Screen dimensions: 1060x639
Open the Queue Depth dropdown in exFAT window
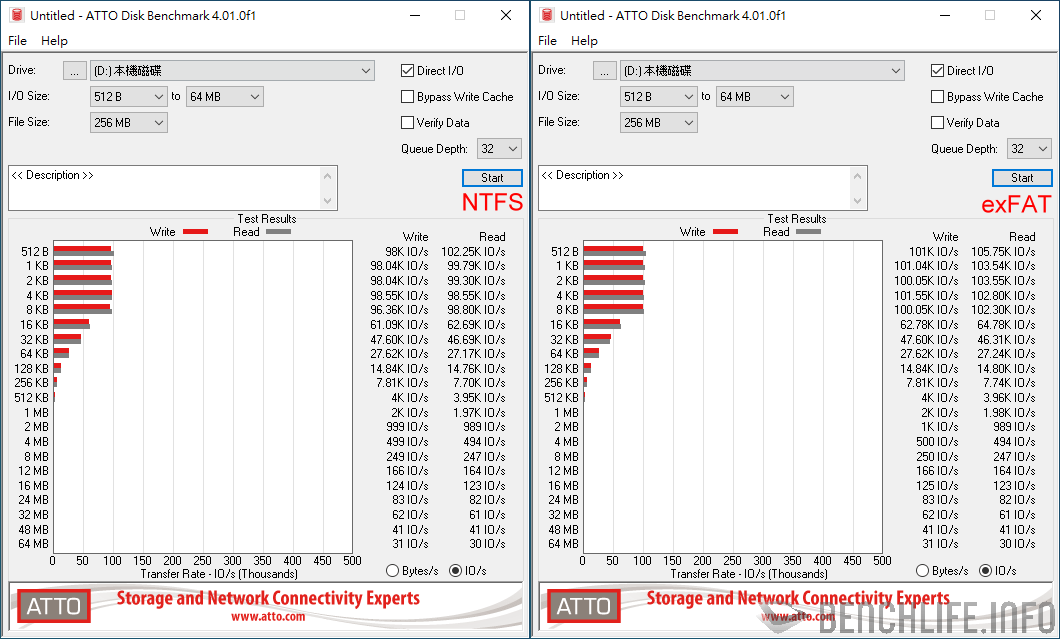pyautogui.click(x=1030, y=149)
